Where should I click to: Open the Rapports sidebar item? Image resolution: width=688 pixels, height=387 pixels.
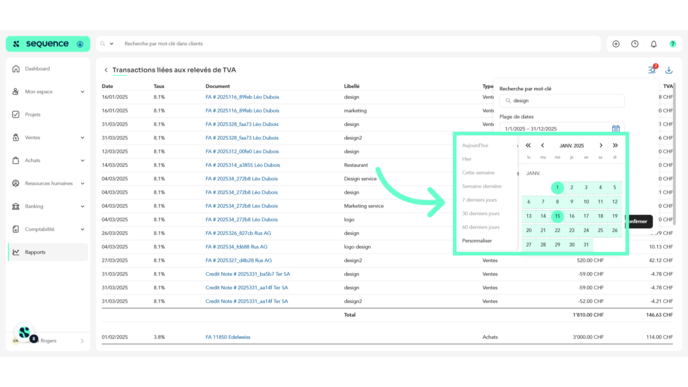click(48, 252)
